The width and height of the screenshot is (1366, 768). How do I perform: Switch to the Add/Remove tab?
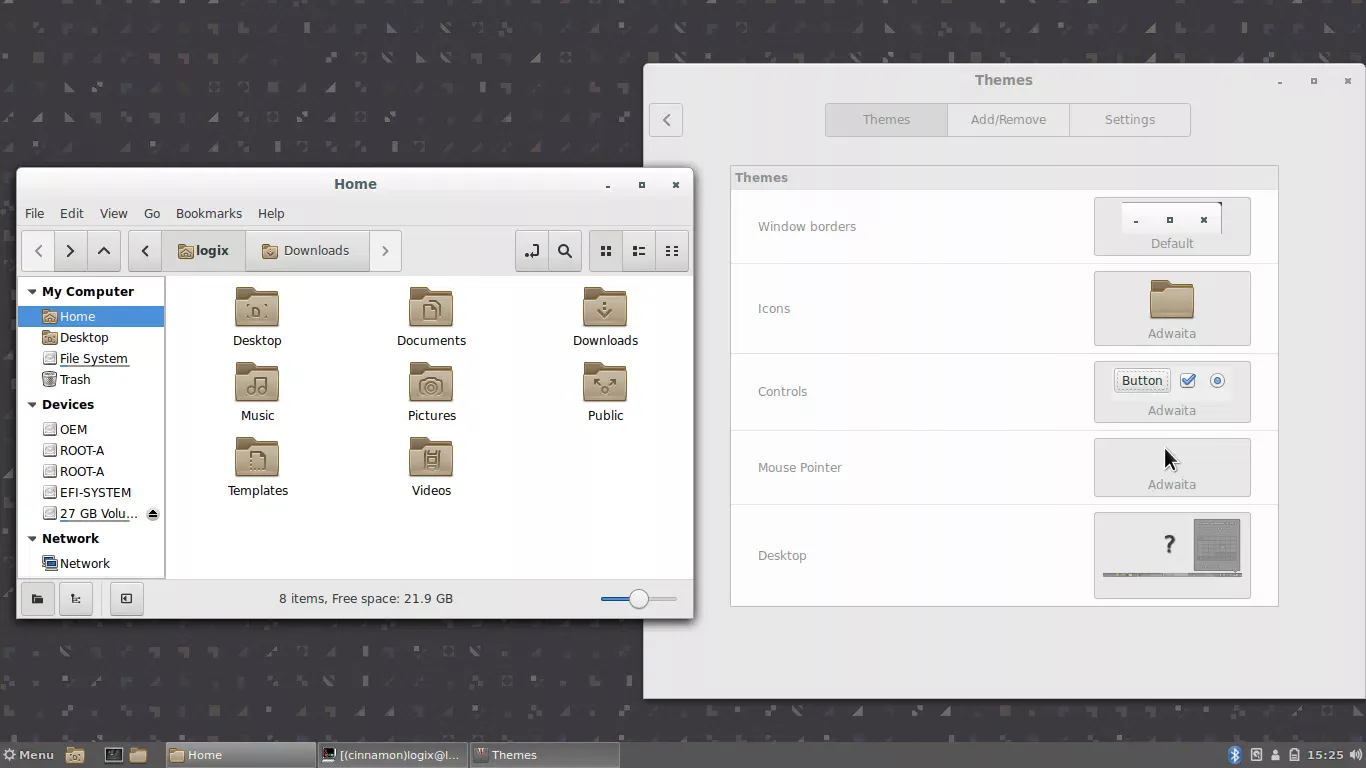(1008, 120)
